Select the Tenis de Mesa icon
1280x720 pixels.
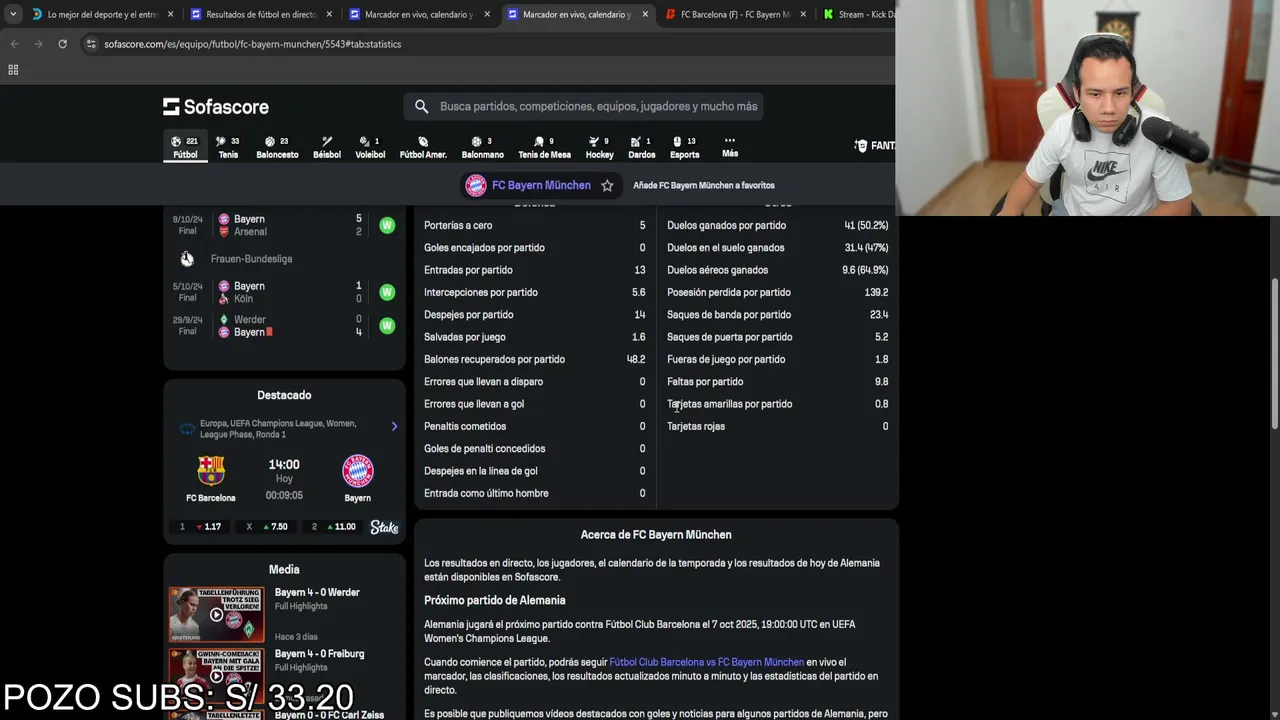(544, 147)
